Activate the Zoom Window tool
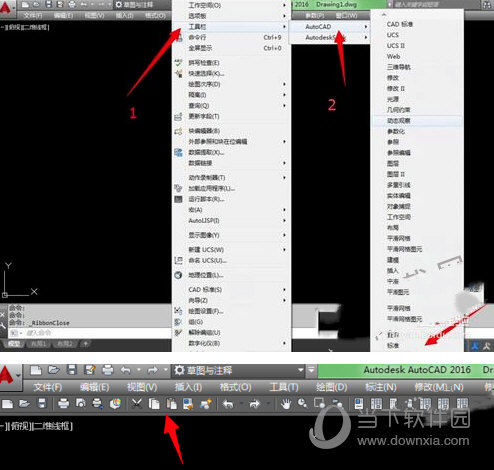This screenshot has width=494, height=470. coord(319,403)
